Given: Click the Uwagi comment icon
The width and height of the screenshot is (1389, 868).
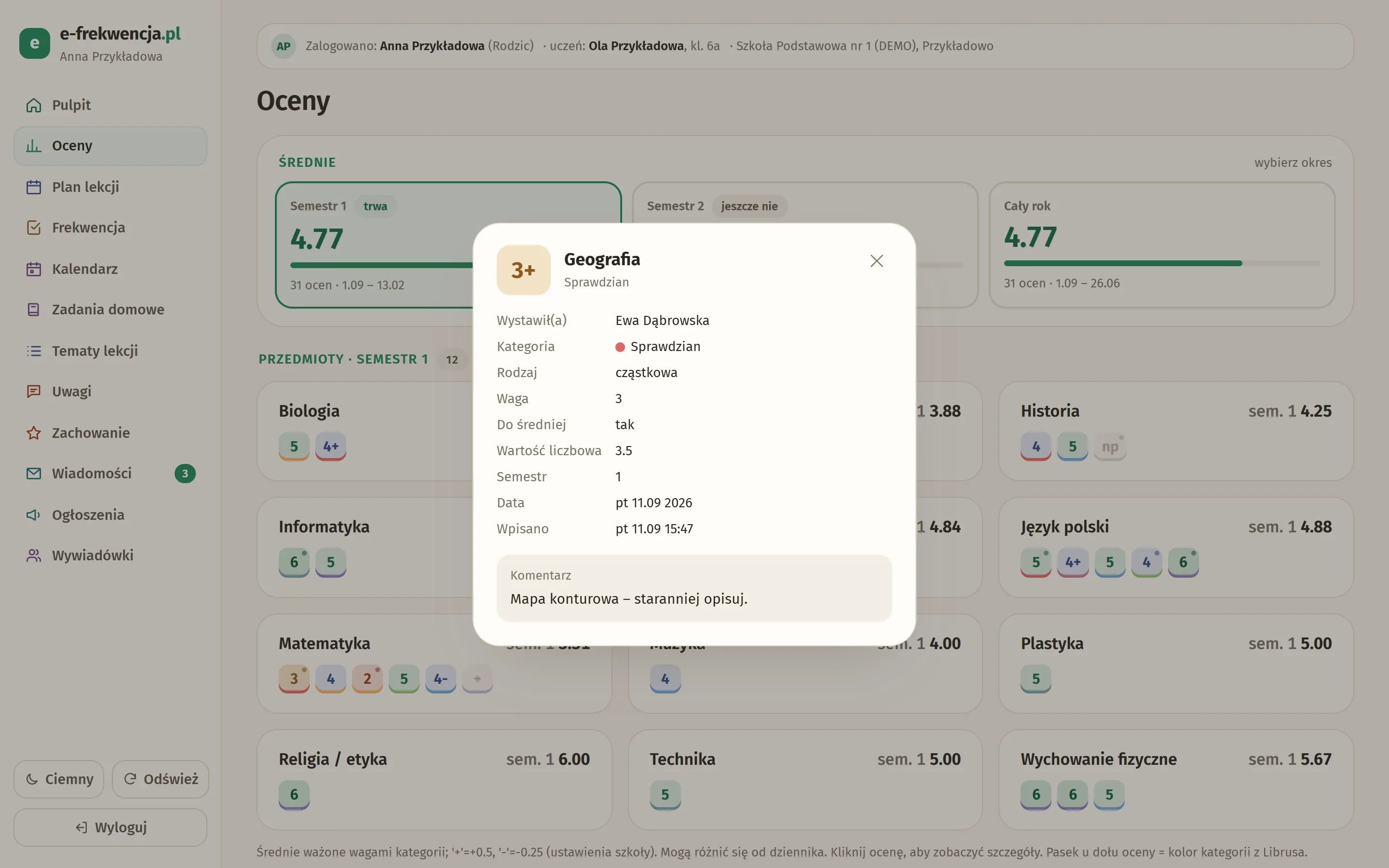Looking at the screenshot, I should (x=34, y=392).
